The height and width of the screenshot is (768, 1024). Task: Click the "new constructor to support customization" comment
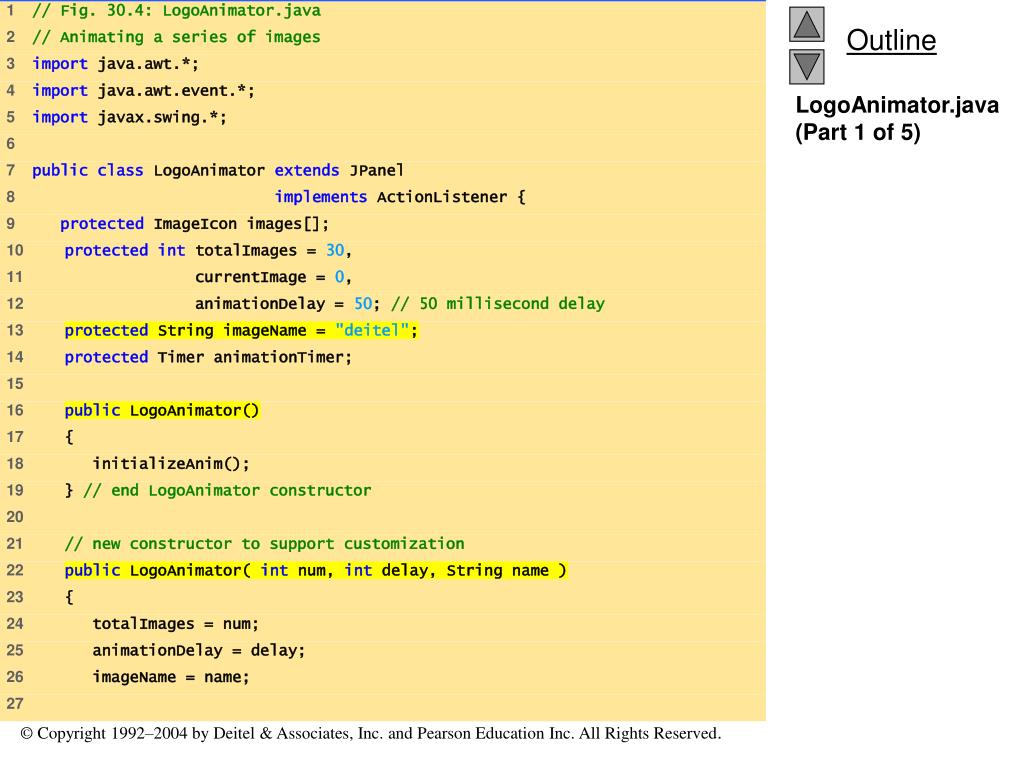[x=264, y=543]
